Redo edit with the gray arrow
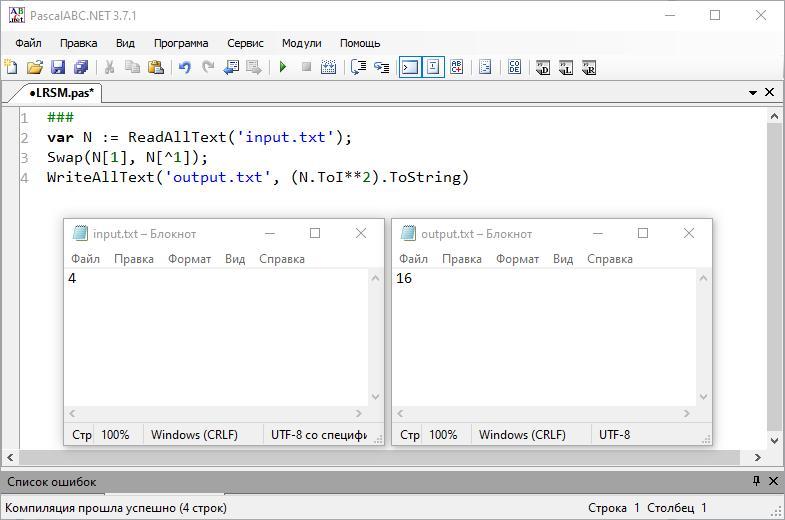This screenshot has height=520, width=785. (208, 67)
